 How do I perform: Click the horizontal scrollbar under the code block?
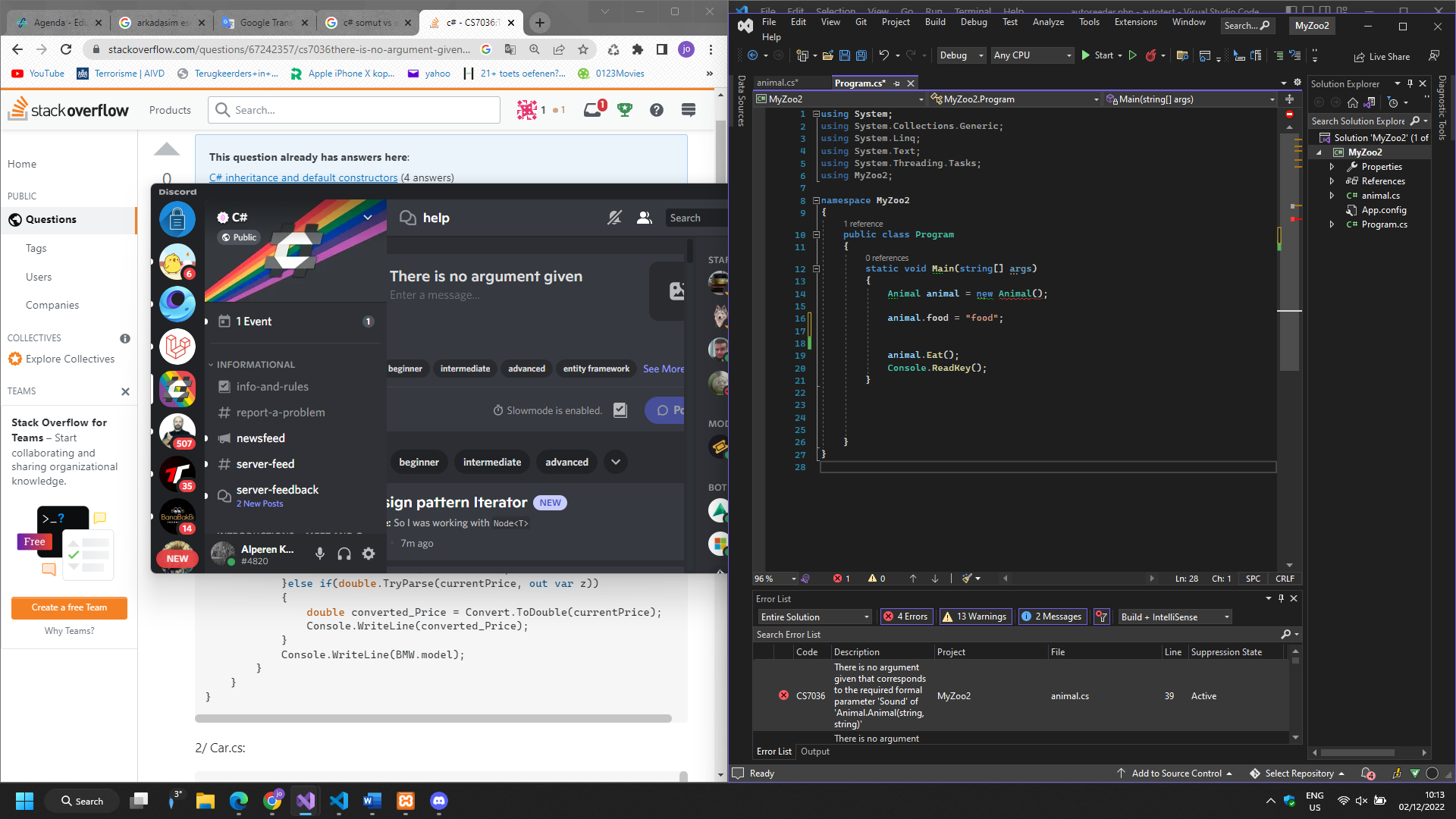coord(433,718)
